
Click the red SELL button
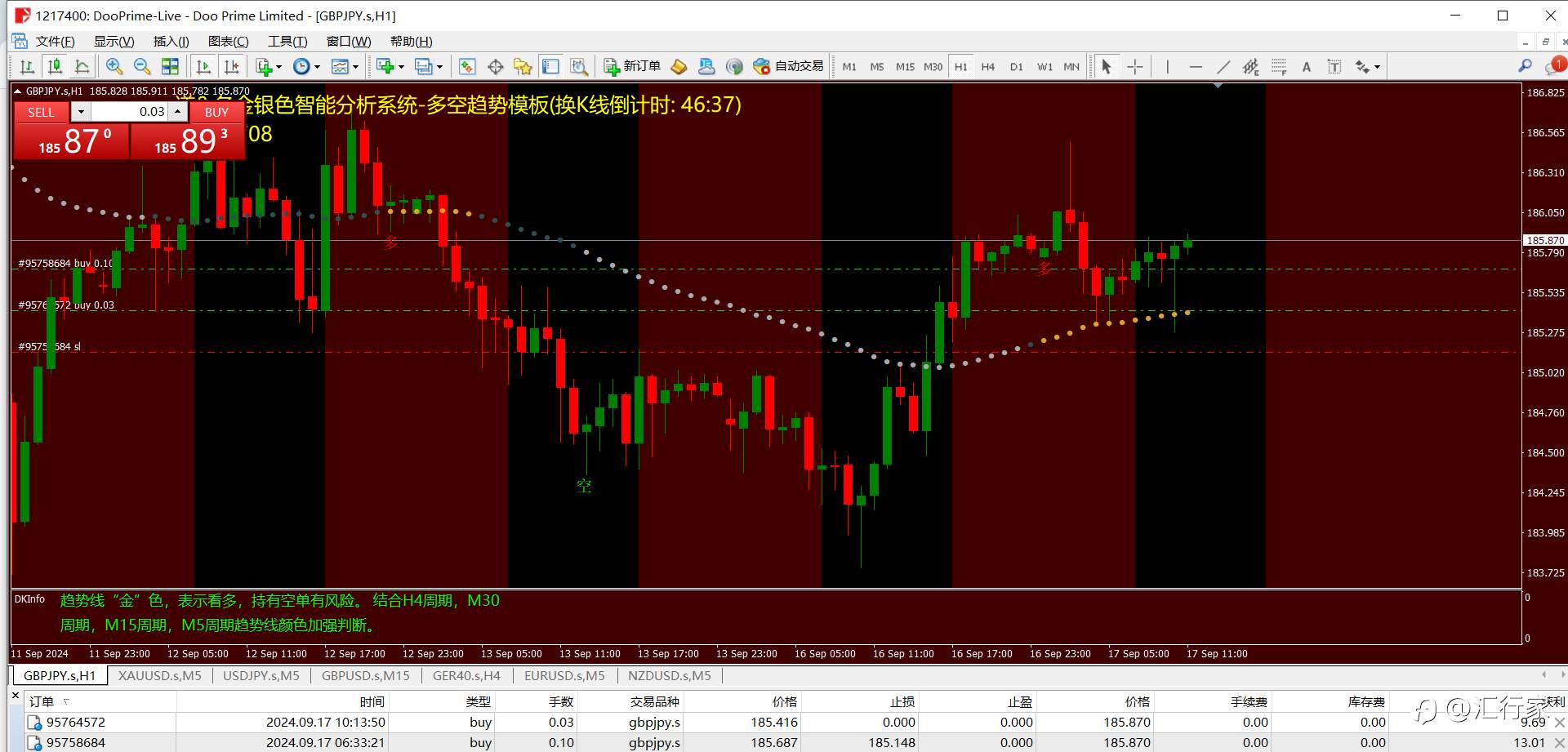(41, 112)
